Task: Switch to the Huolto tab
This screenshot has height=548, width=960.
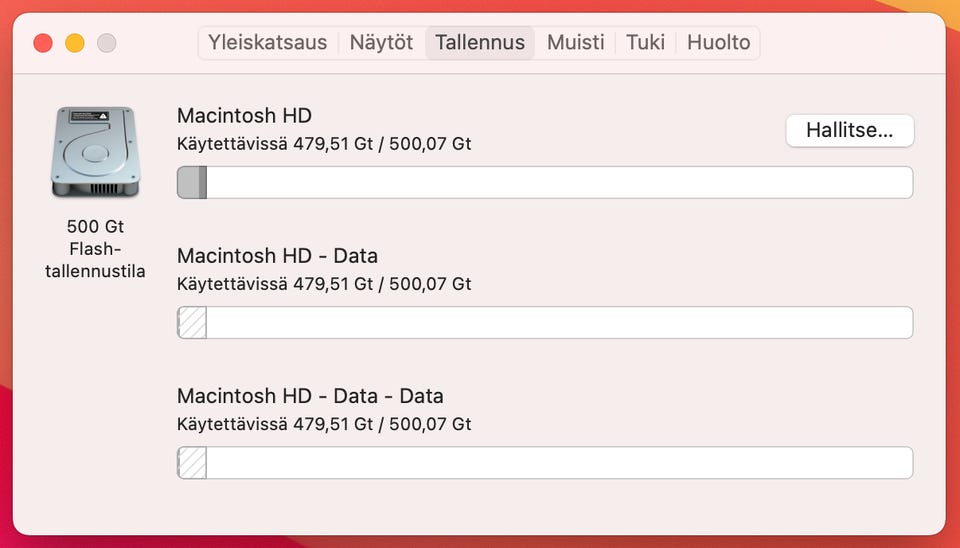Action: pos(718,42)
